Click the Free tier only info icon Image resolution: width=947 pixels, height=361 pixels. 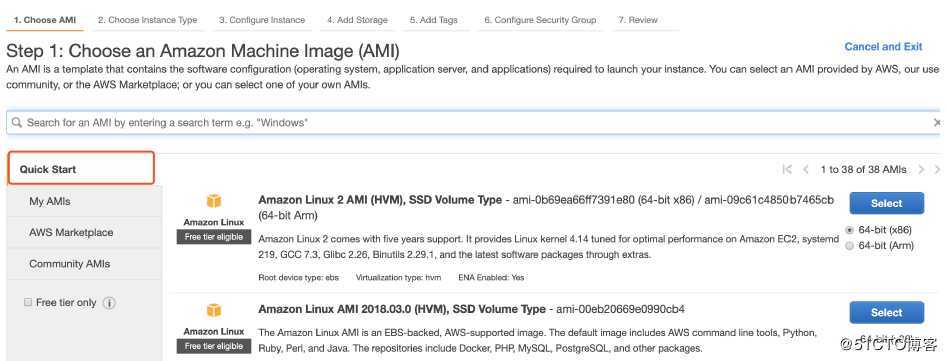(x=109, y=303)
